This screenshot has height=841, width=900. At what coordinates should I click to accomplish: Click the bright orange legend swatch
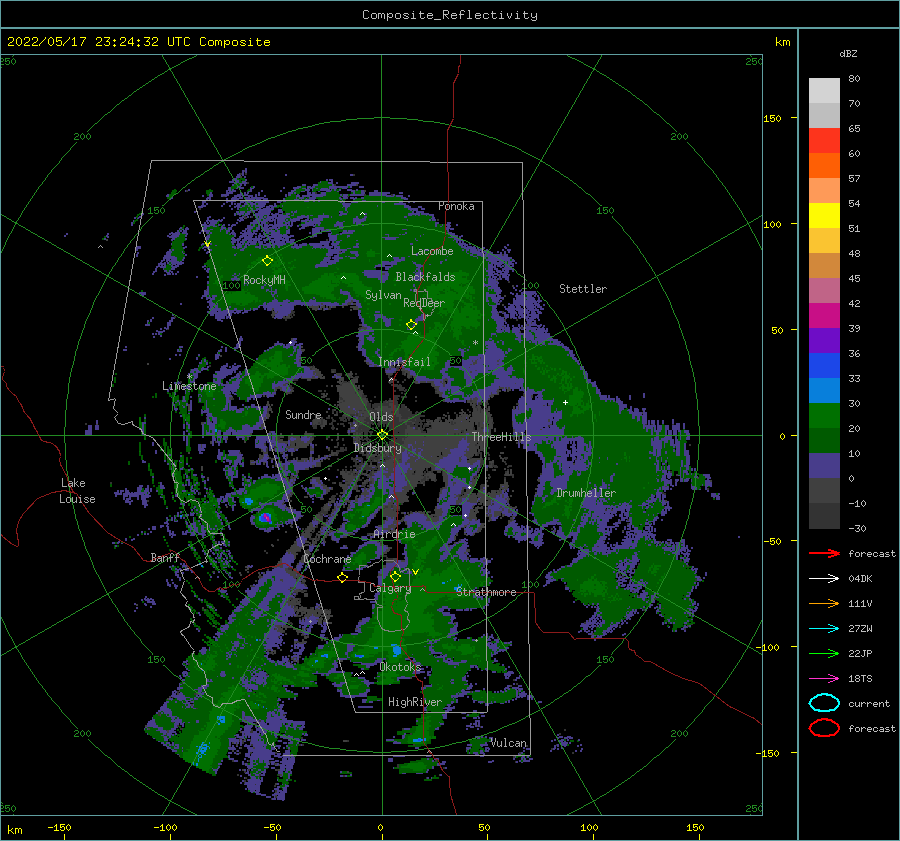[824, 165]
